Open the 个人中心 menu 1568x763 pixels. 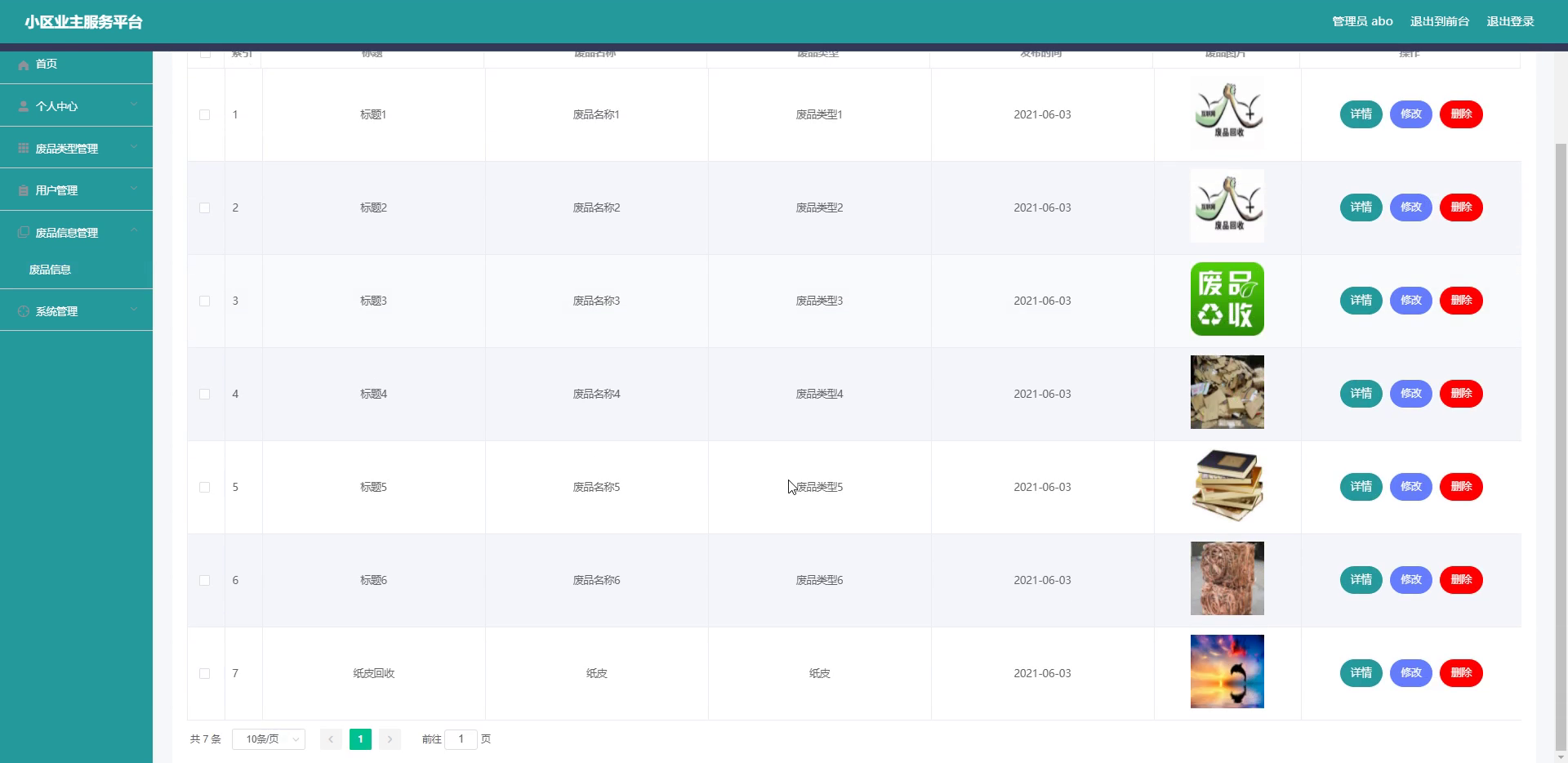pyautogui.click(x=76, y=106)
